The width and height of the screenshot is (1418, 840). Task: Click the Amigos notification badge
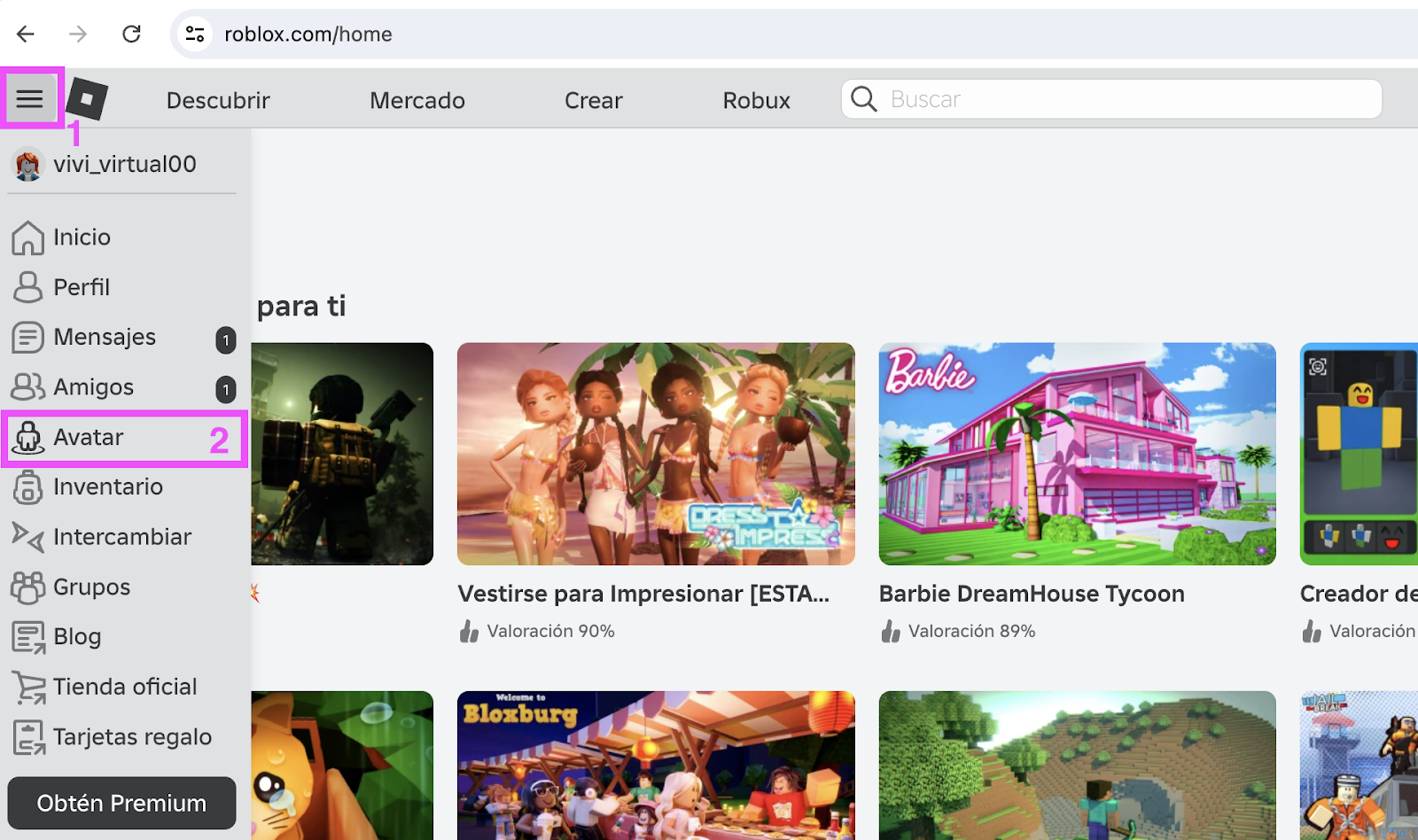(226, 390)
